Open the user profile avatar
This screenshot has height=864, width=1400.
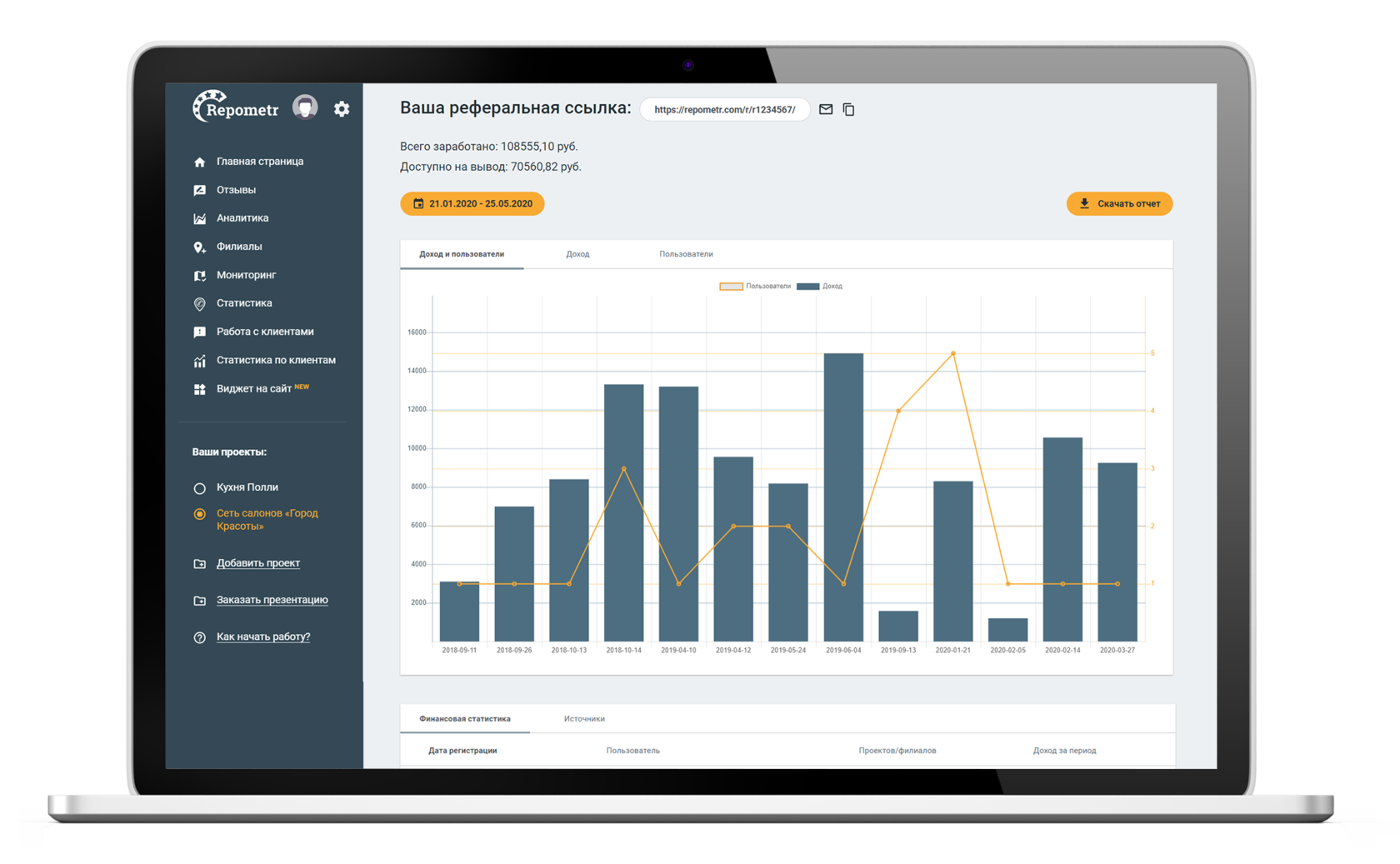305,107
